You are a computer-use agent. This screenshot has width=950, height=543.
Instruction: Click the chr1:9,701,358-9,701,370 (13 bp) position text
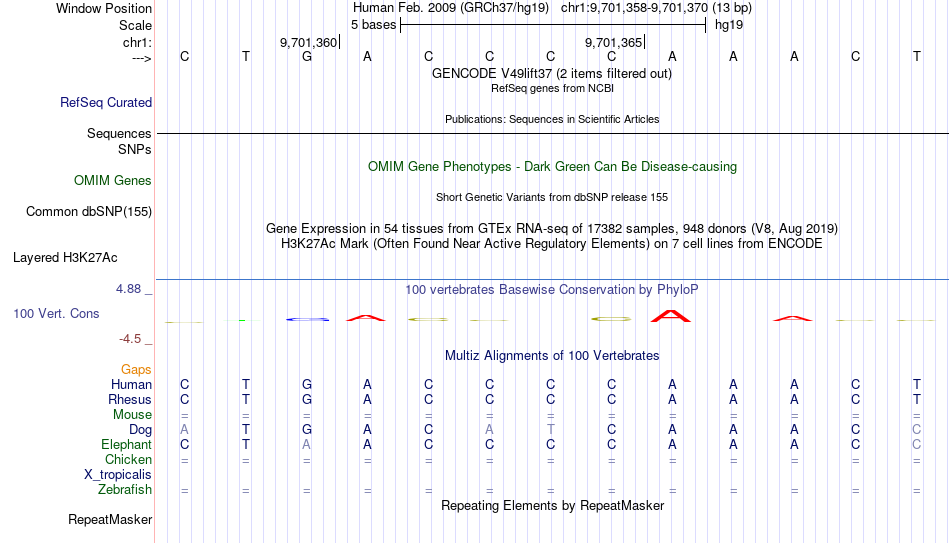click(x=656, y=8)
